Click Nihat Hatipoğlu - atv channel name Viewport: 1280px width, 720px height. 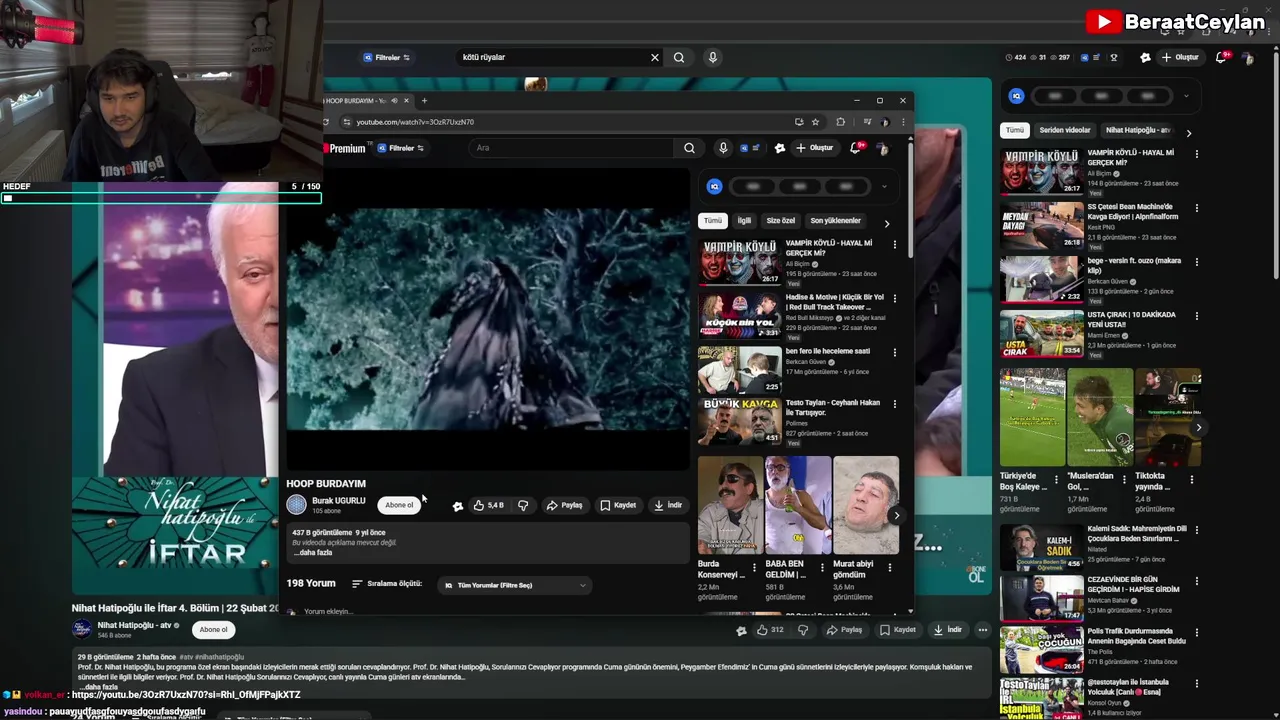point(134,625)
